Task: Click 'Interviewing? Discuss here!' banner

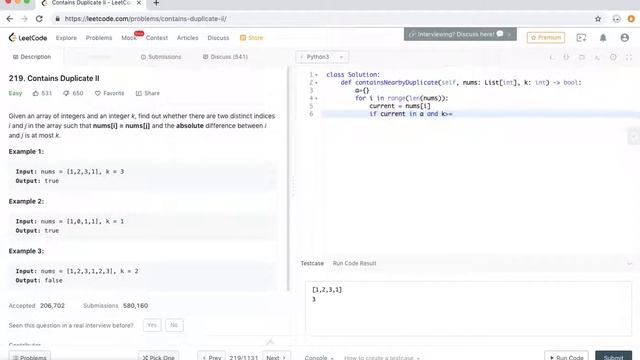Action: pyautogui.click(x=460, y=34)
